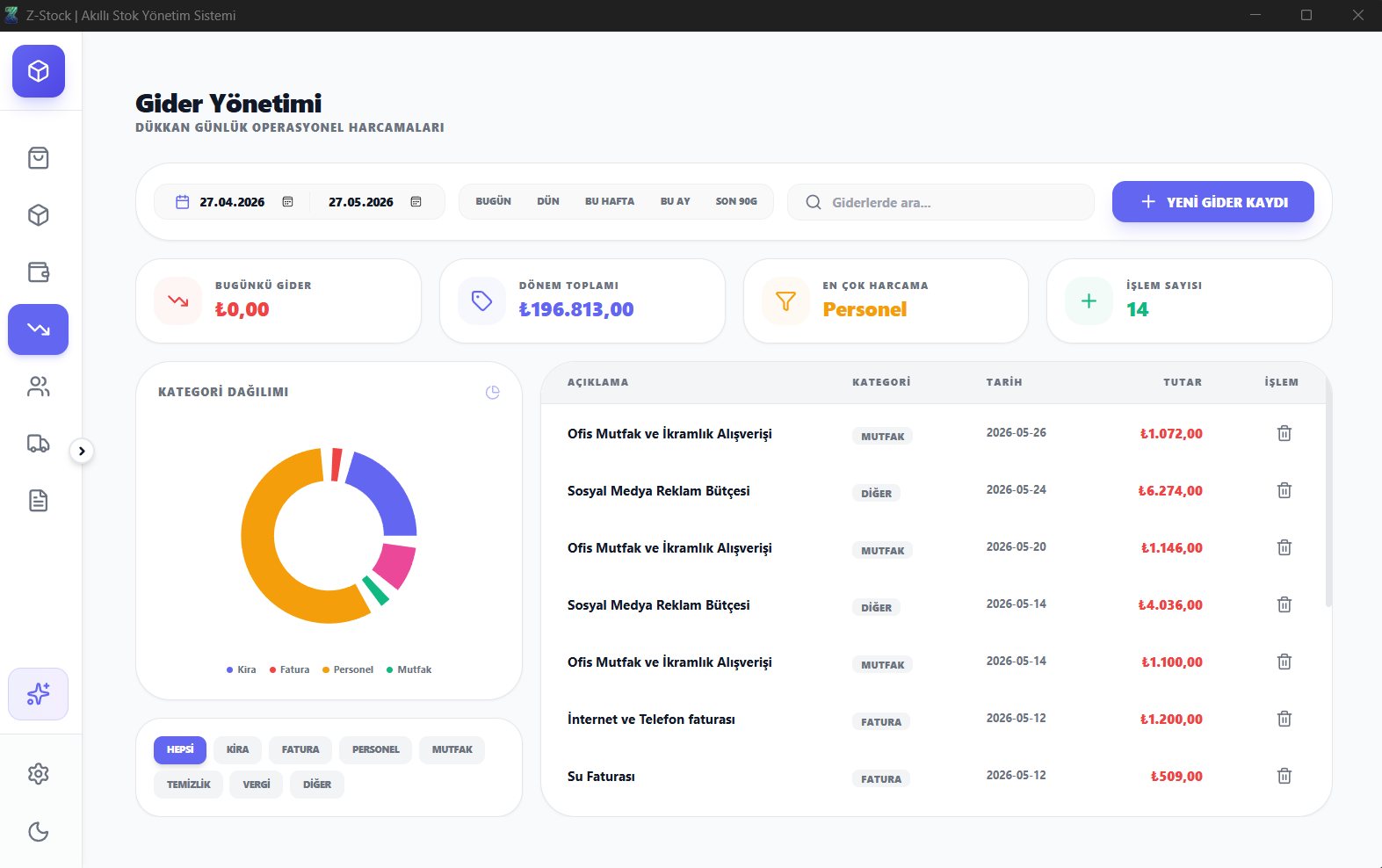Viewport: 1382px width, 868px height.
Task: Click the AI sparkles icon in sidebar
Action: click(39, 694)
